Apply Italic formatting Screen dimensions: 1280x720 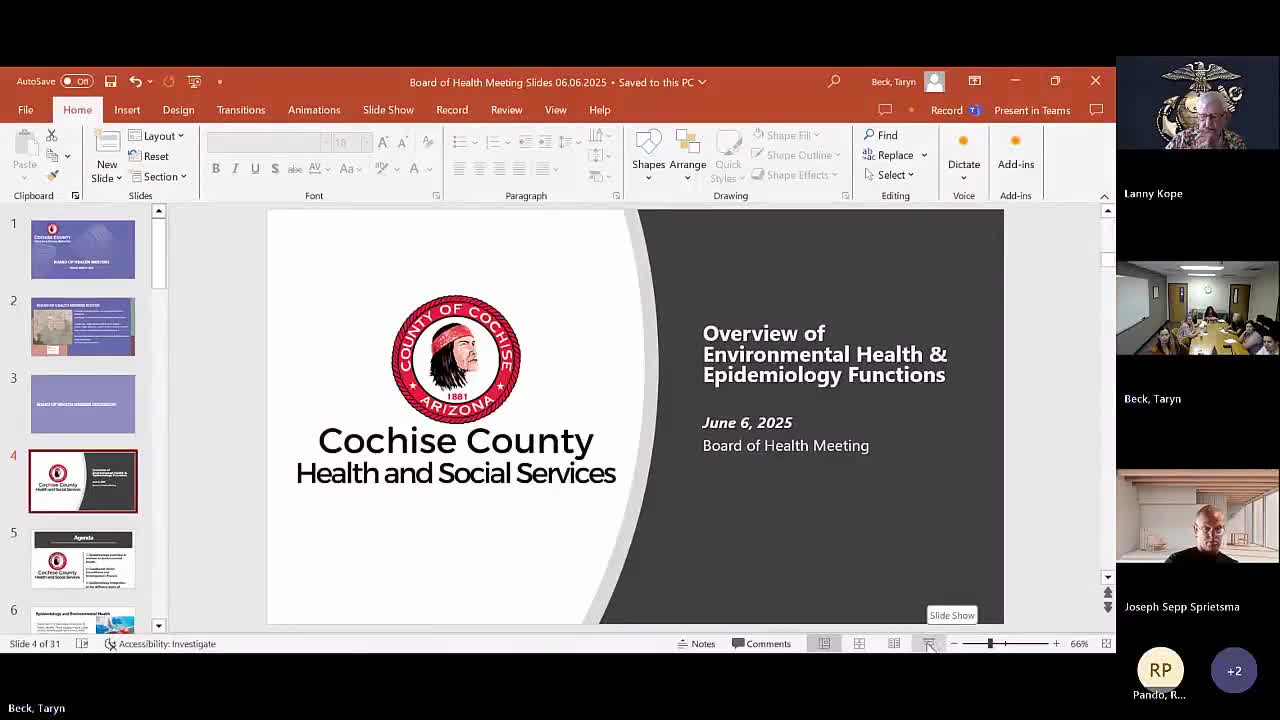pyautogui.click(x=235, y=168)
